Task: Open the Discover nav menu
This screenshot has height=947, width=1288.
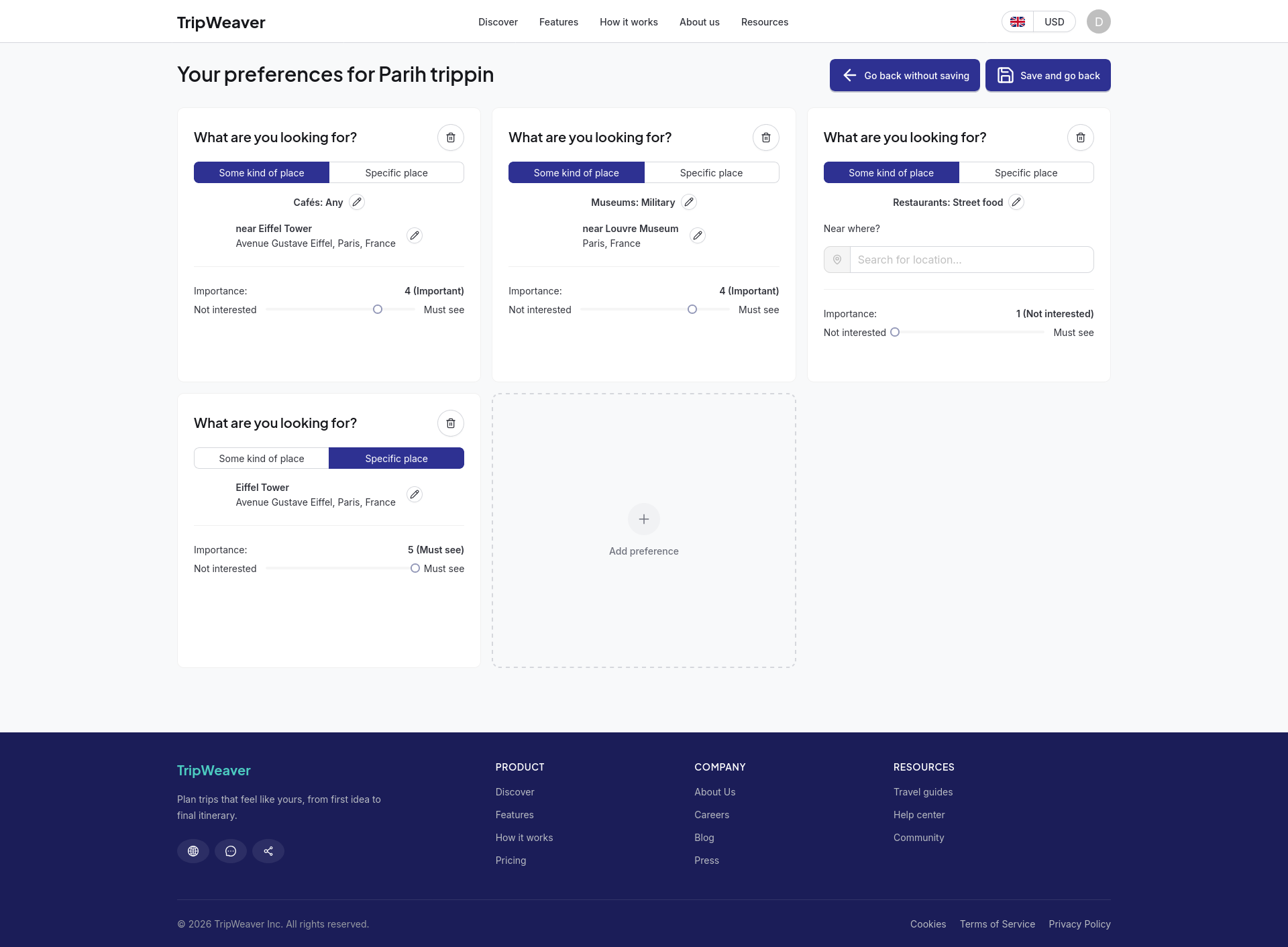Action: [498, 22]
